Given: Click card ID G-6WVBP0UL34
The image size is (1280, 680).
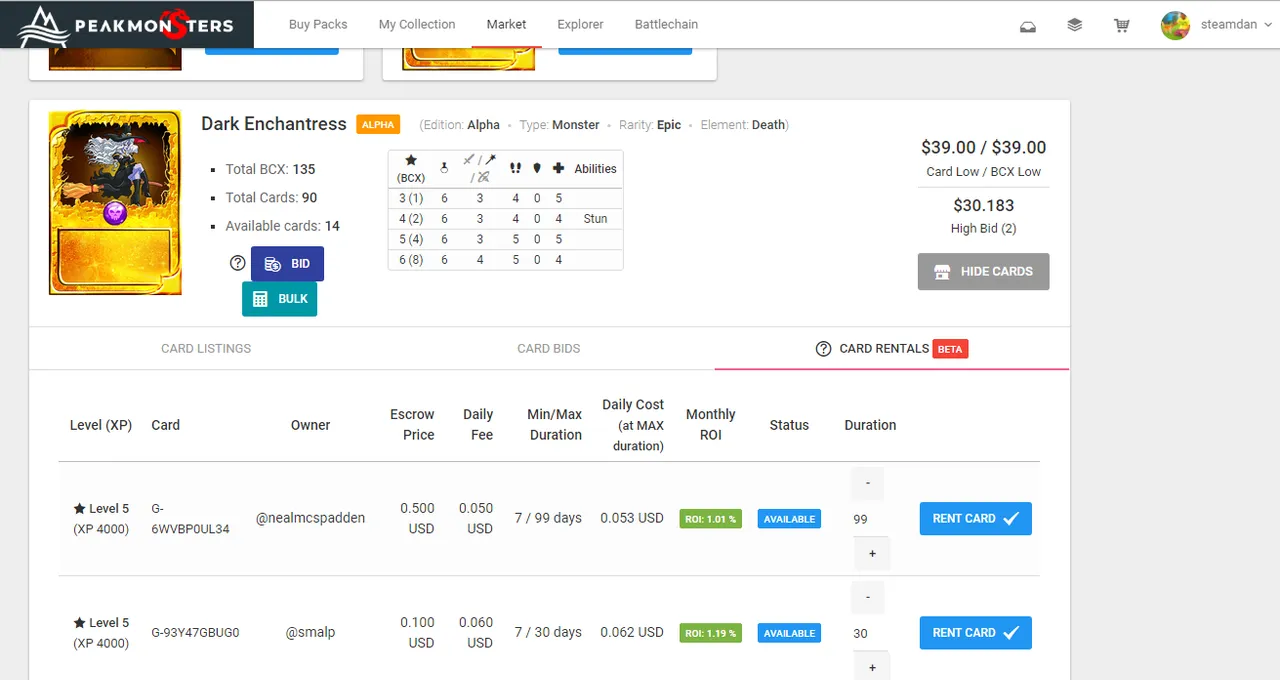Looking at the screenshot, I should coord(190,519).
